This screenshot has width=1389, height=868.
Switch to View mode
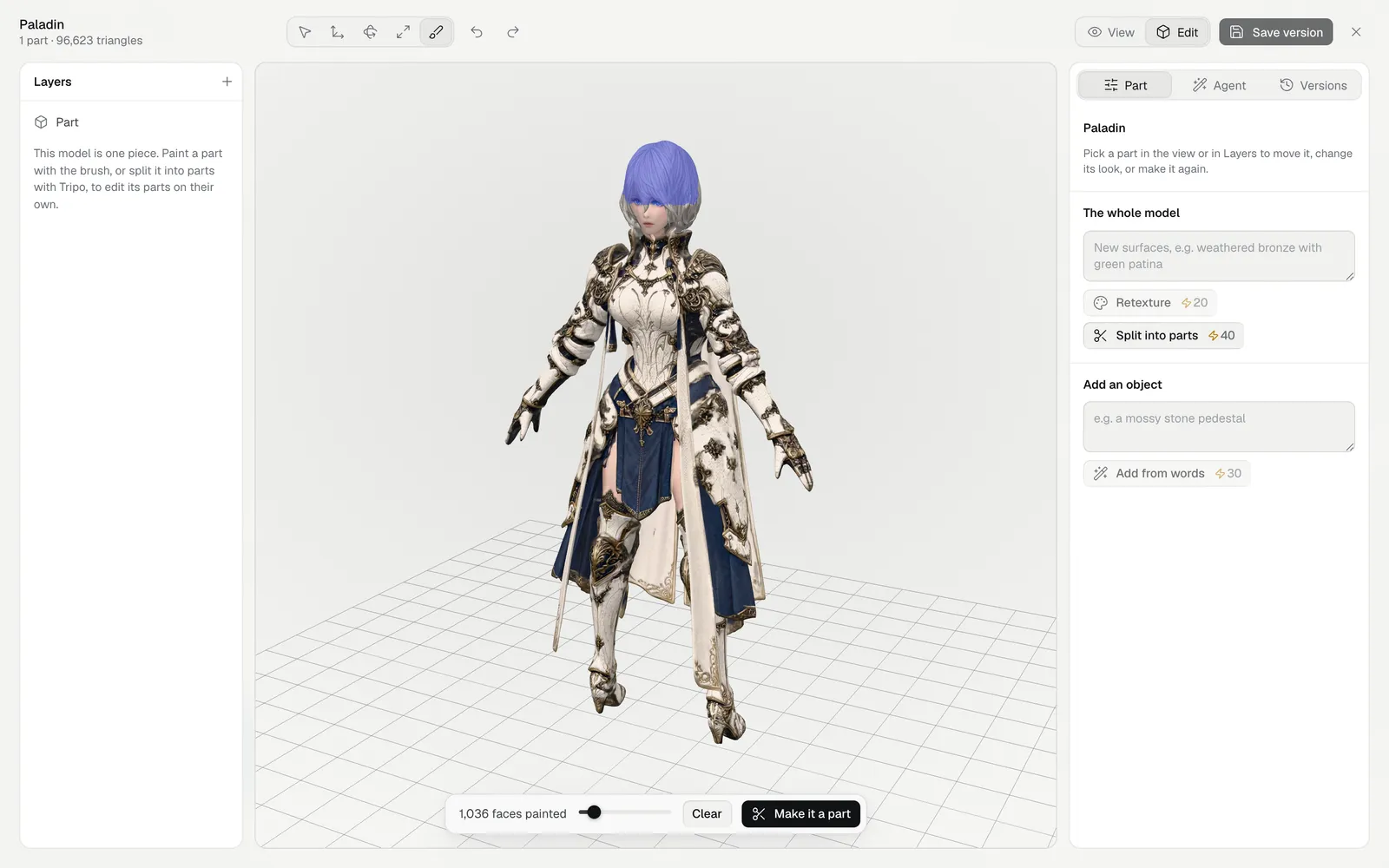pos(1111,32)
